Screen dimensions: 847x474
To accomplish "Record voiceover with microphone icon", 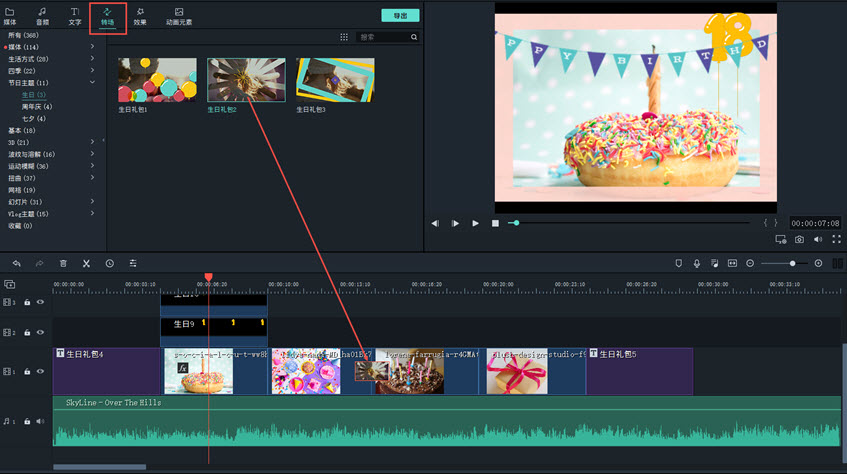I will (697, 263).
